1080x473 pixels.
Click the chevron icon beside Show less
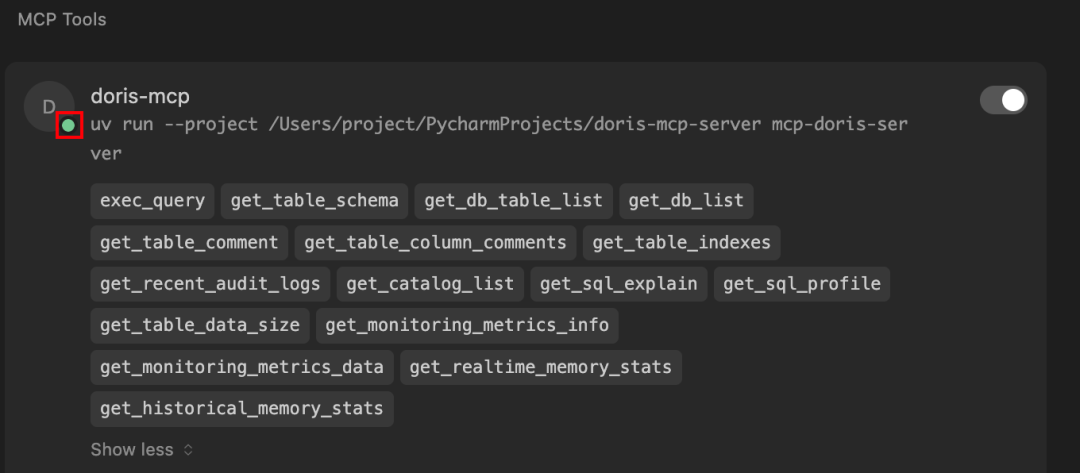pyautogui.click(x=188, y=450)
